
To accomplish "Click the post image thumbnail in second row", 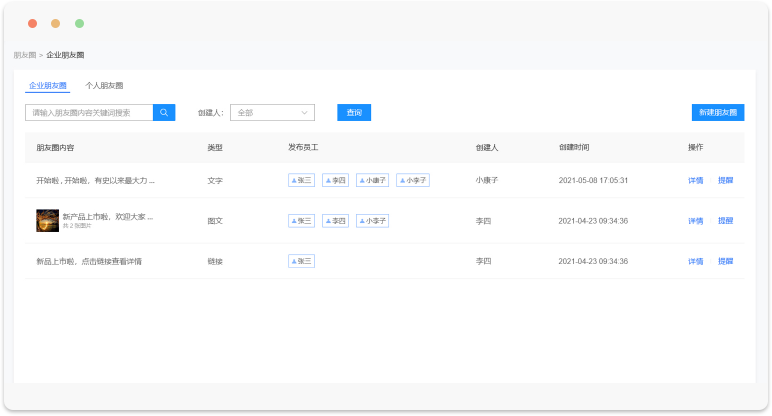I will [47, 221].
